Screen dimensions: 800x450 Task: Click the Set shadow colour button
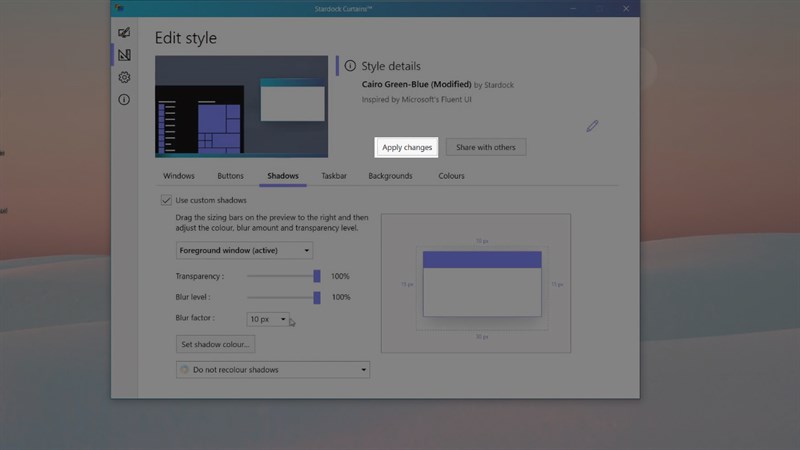click(x=215, y=344)
